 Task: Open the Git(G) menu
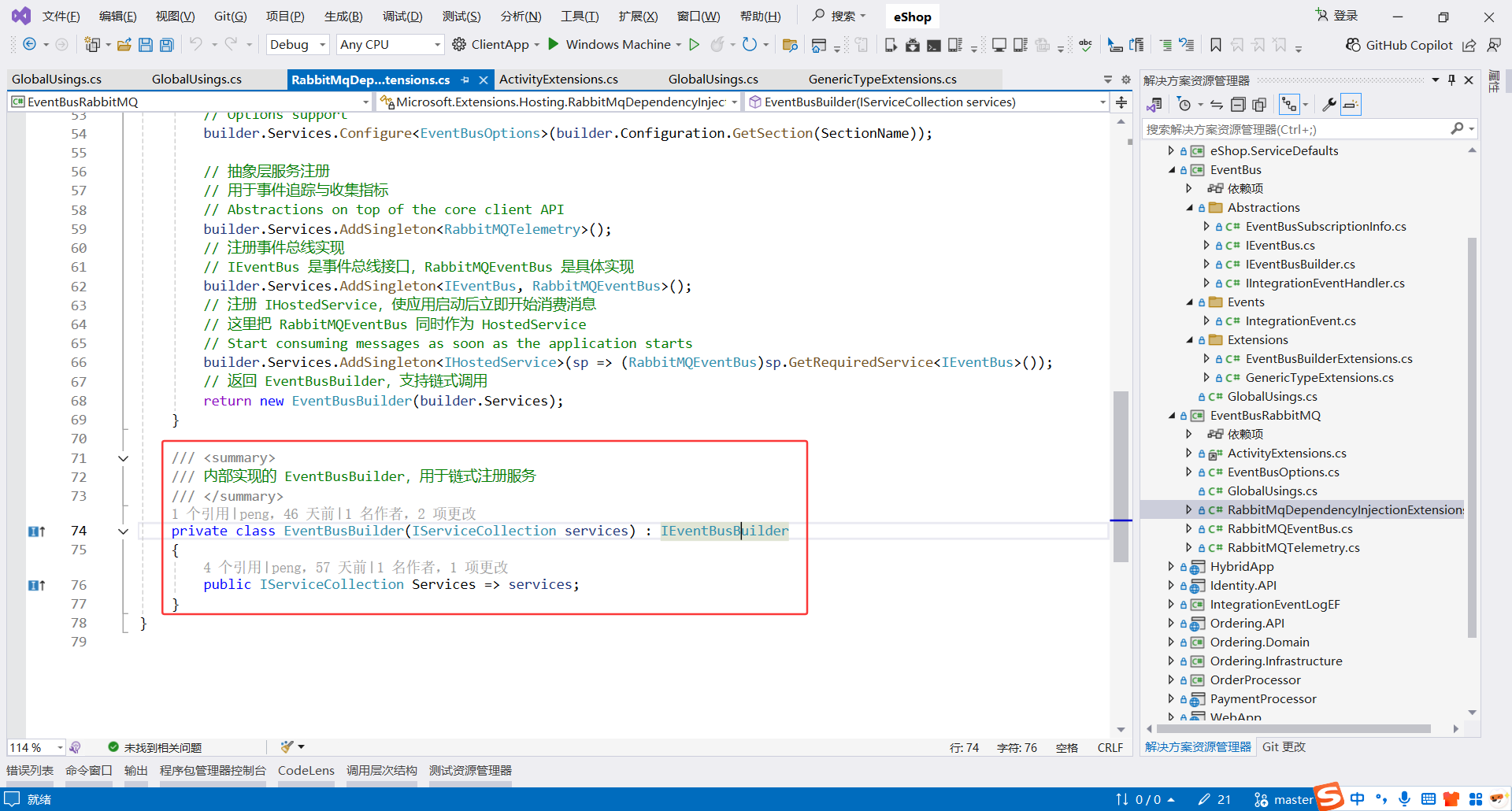[231, 17]
